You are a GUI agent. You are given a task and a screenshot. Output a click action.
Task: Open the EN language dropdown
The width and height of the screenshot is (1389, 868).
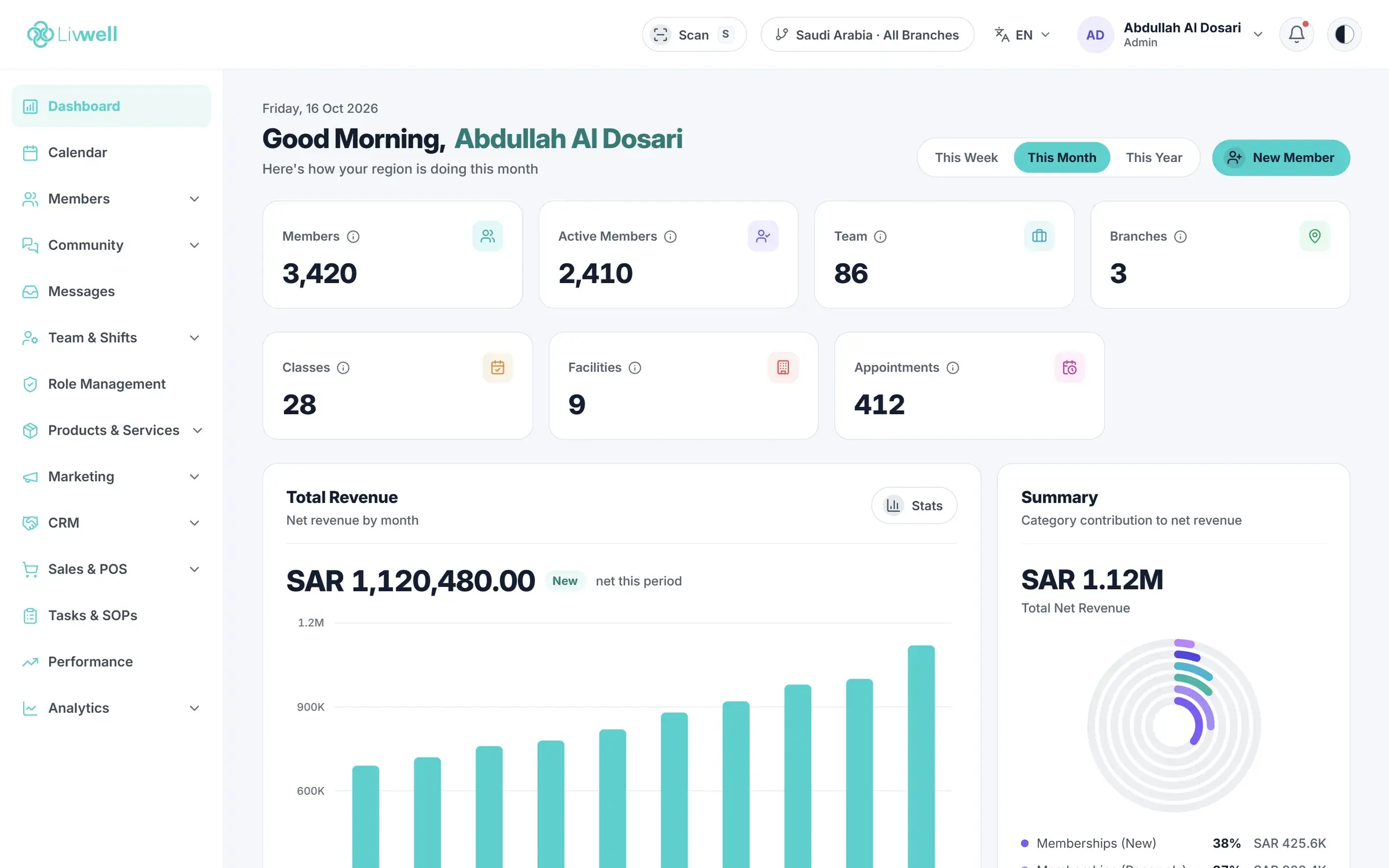[x=1022, y=35]
